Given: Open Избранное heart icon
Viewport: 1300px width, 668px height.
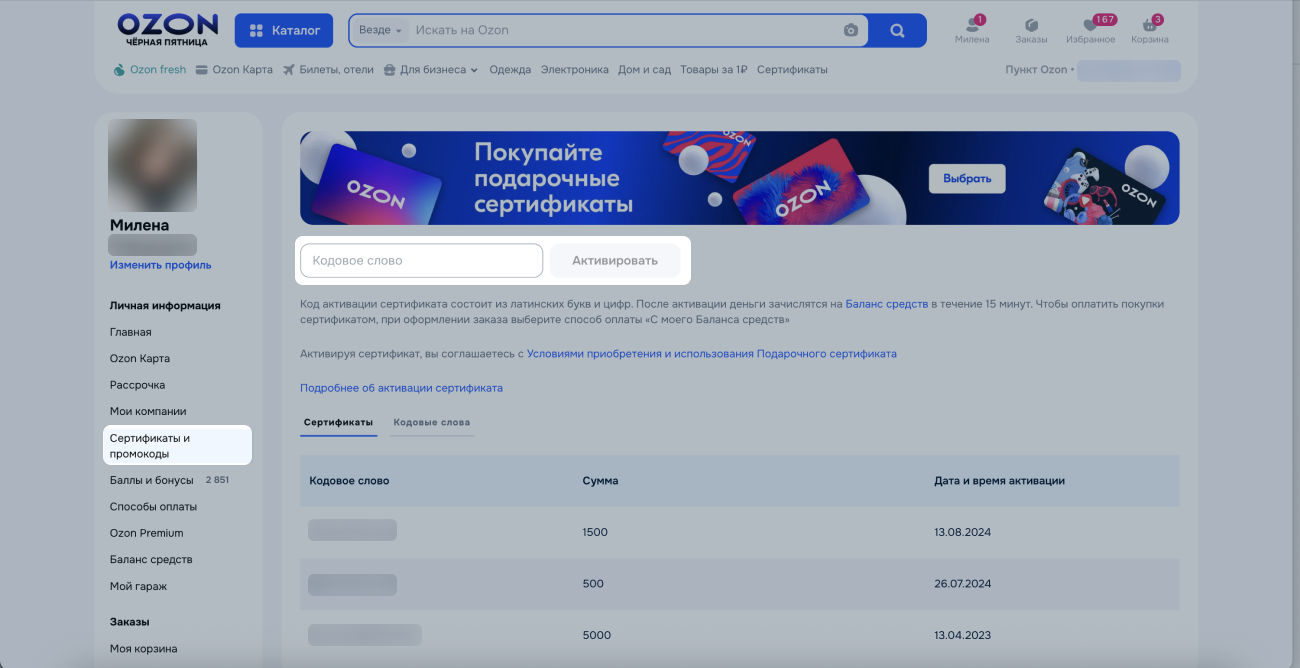Looking at the screenshot, I should pos(1090,27).
